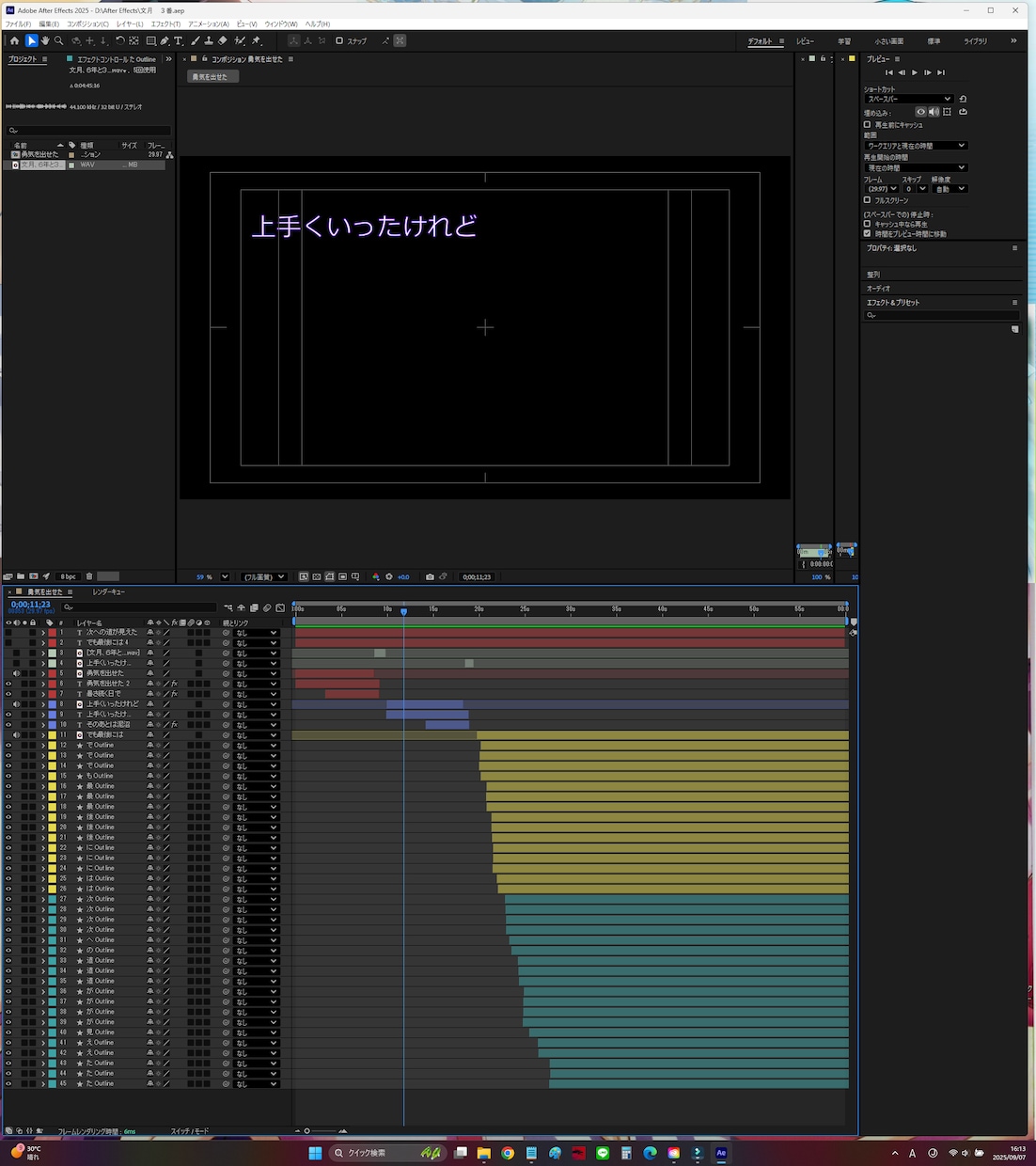Select the Brush tool

tap(196, 41)
